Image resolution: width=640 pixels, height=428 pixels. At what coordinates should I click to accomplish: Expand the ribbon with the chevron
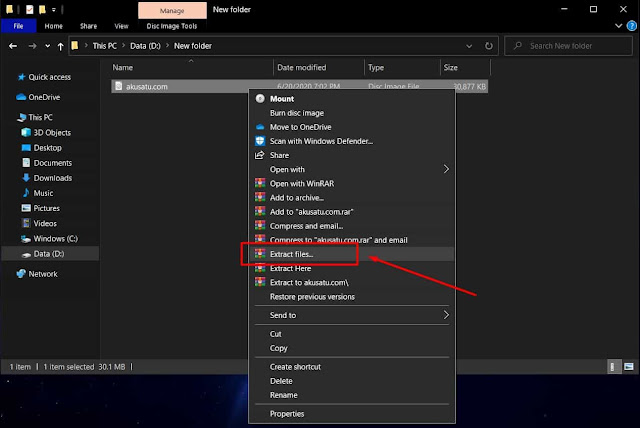[x=618, y=26]
